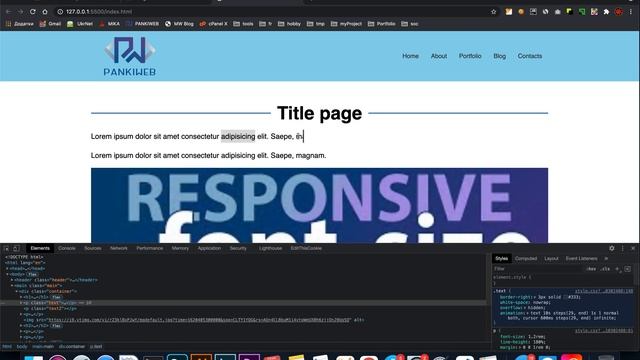The height and width of the screenshot is (360, 640).
Task: Select the div.container breadcrumb
Action: 72,347
